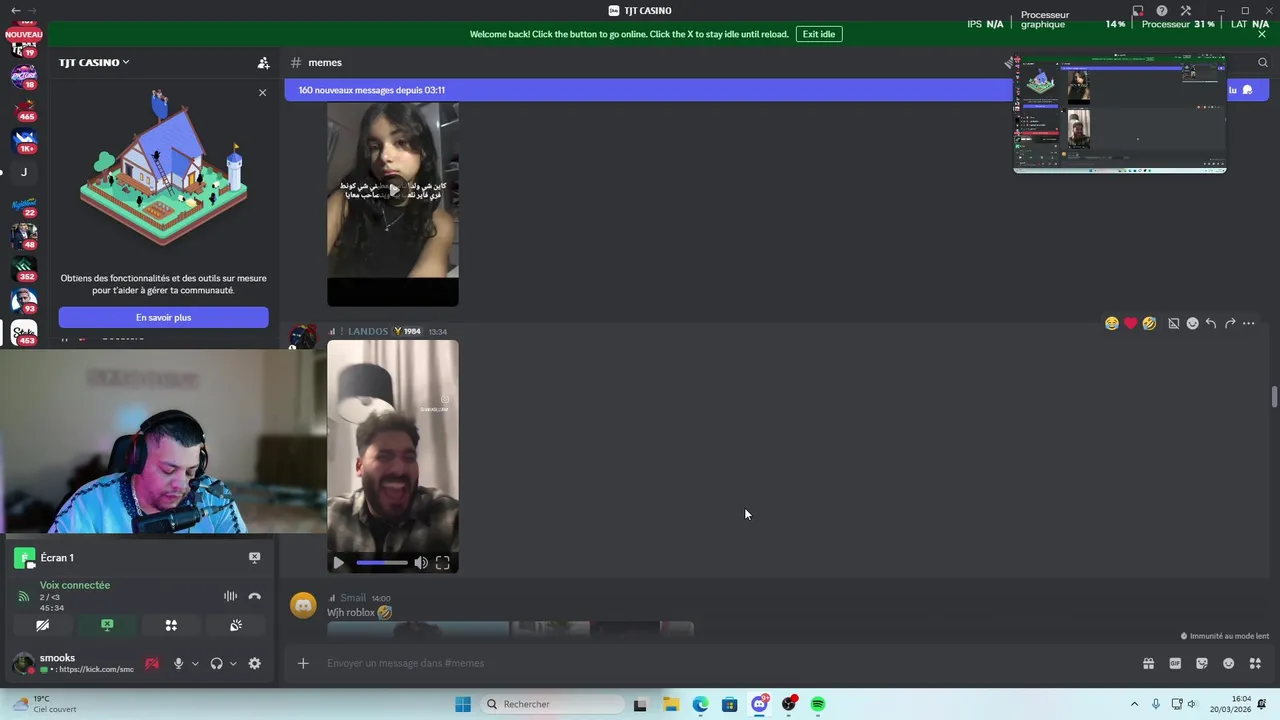Turn on the camera in voice panel
The image size is (1280, 720).
coord(42,625)
